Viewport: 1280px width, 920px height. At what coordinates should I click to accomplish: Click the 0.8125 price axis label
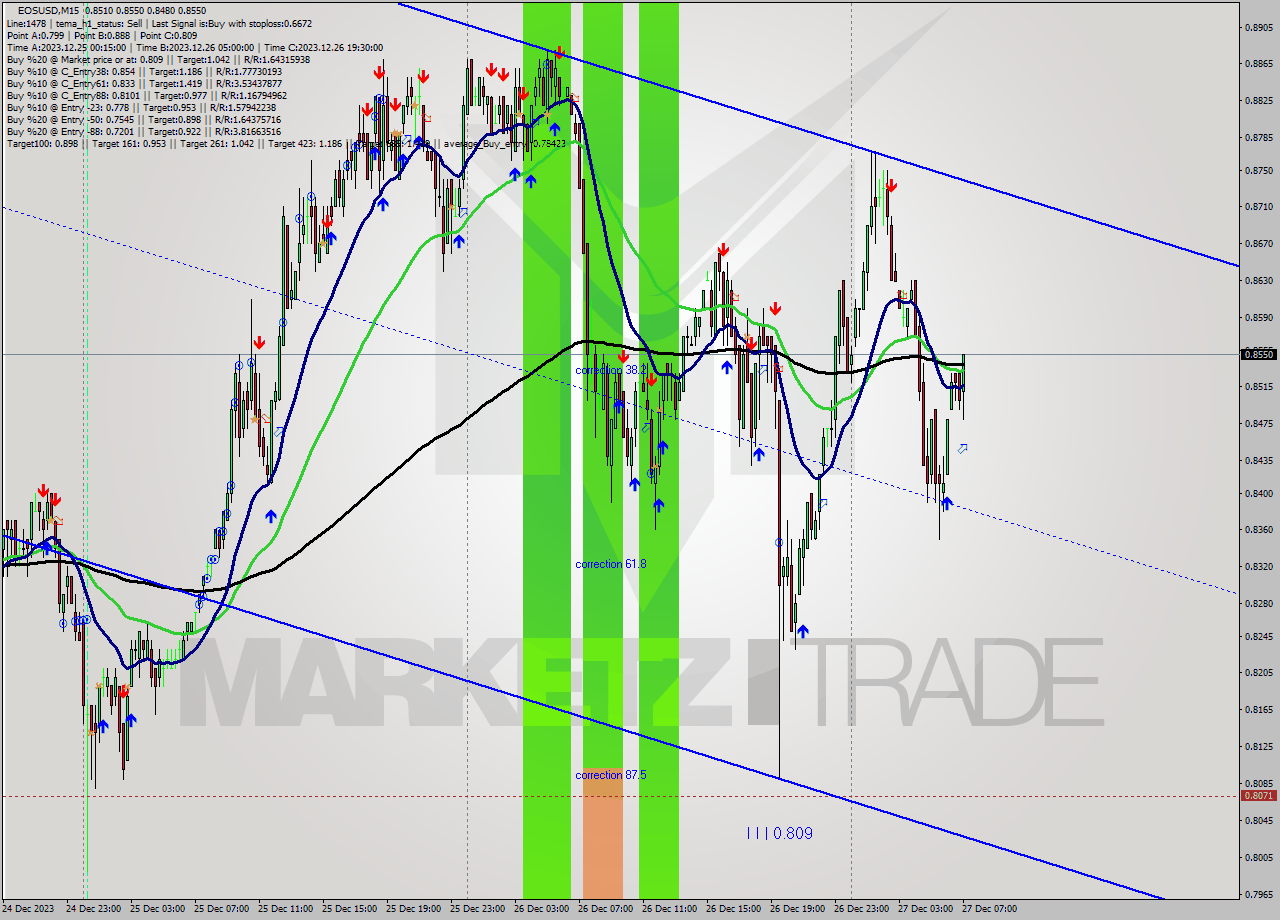1258,746
